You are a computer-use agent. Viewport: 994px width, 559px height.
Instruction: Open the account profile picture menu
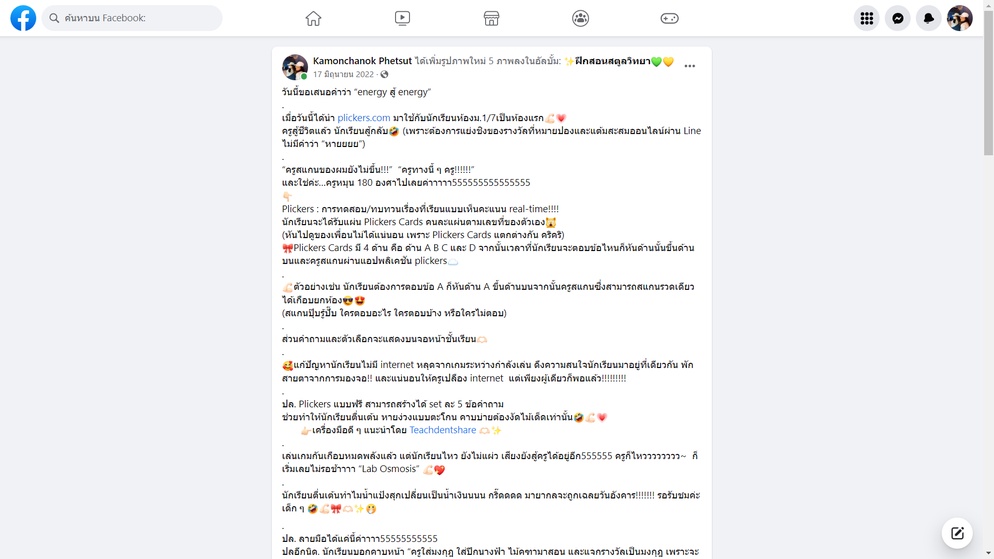tap(960, 18)
